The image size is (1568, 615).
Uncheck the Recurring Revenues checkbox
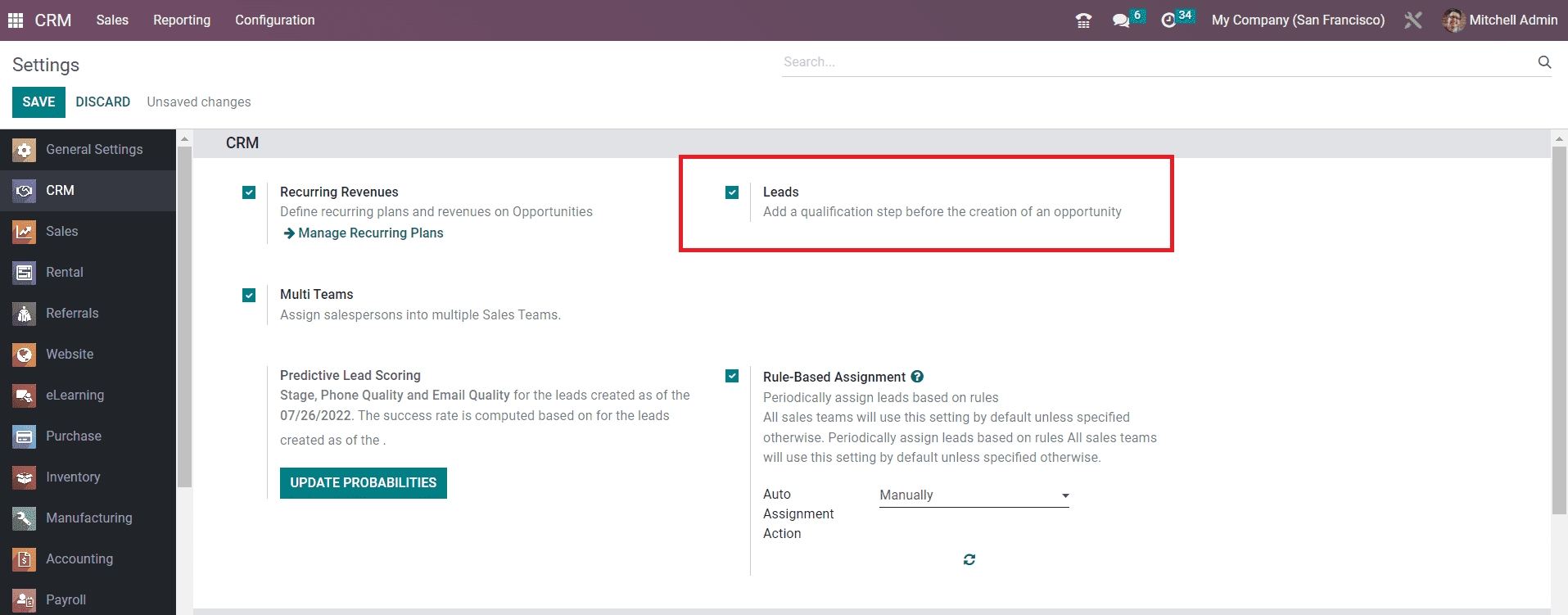[x=249, y=192]
